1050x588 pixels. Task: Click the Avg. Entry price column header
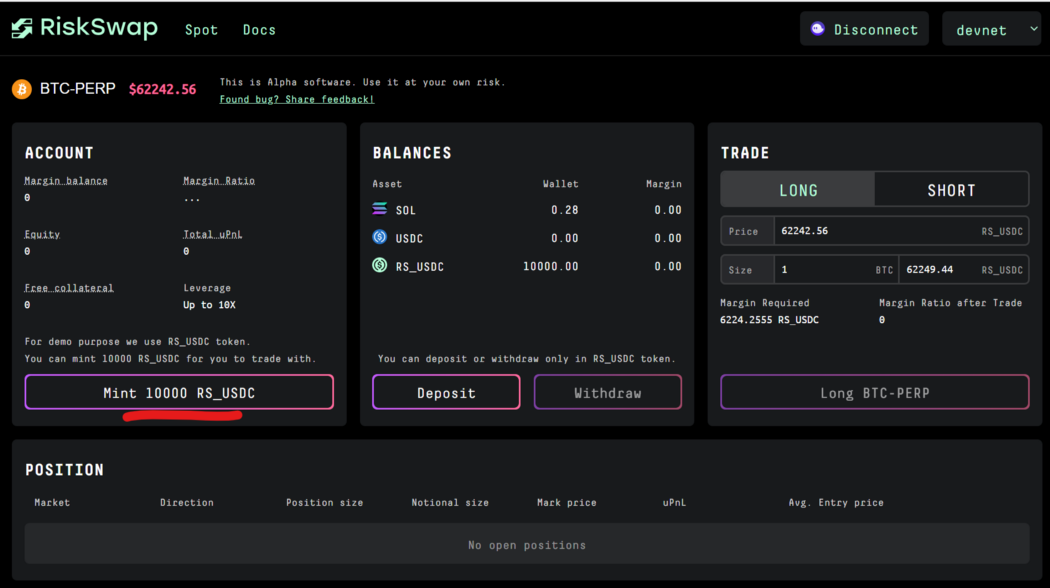click(x=836, y=502)
